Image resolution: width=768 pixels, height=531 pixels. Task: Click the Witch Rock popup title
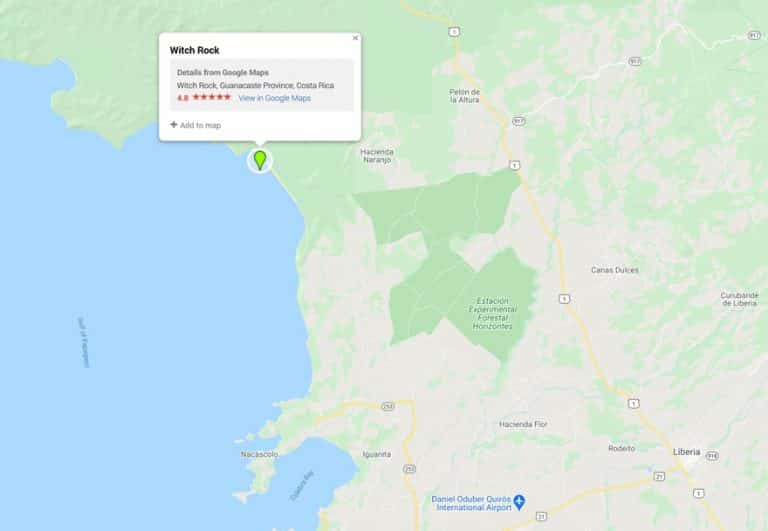coord(194,50)
